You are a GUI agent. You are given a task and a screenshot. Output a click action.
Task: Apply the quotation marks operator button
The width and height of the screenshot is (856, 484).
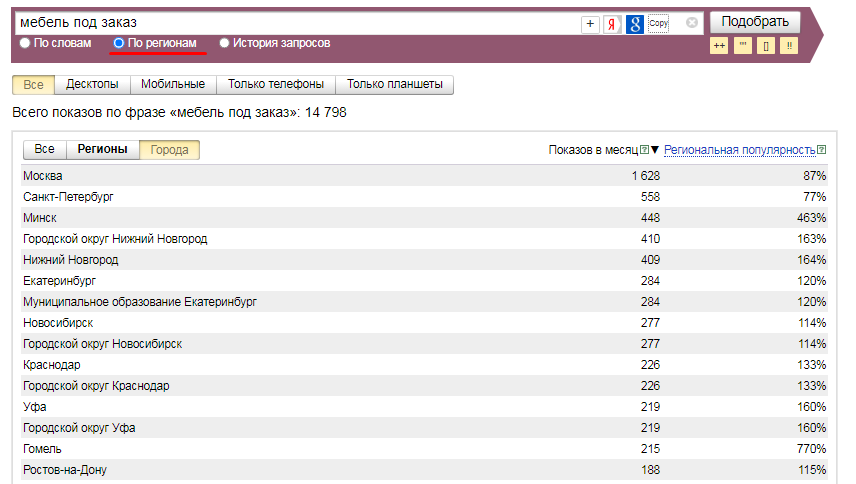click(x=743, y=46)
